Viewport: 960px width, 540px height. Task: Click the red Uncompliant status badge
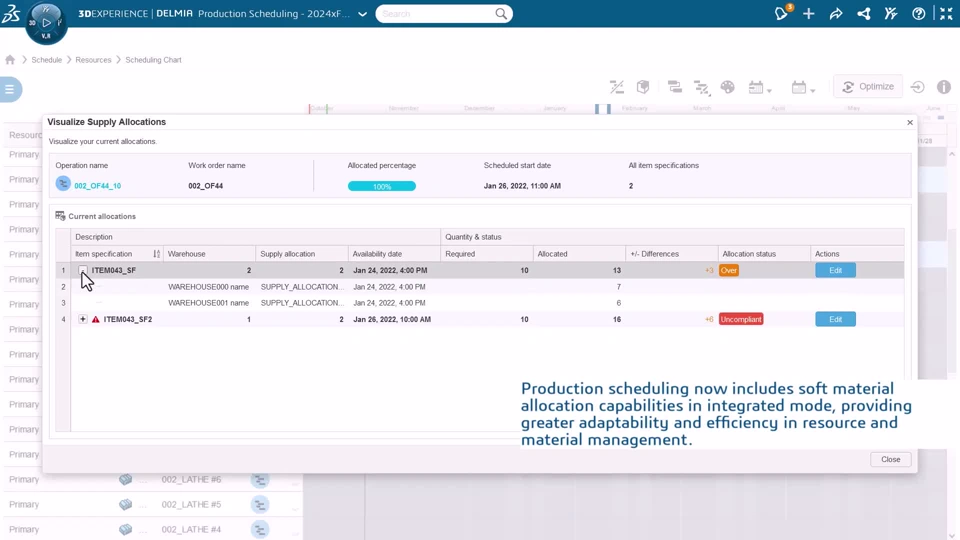741,319
